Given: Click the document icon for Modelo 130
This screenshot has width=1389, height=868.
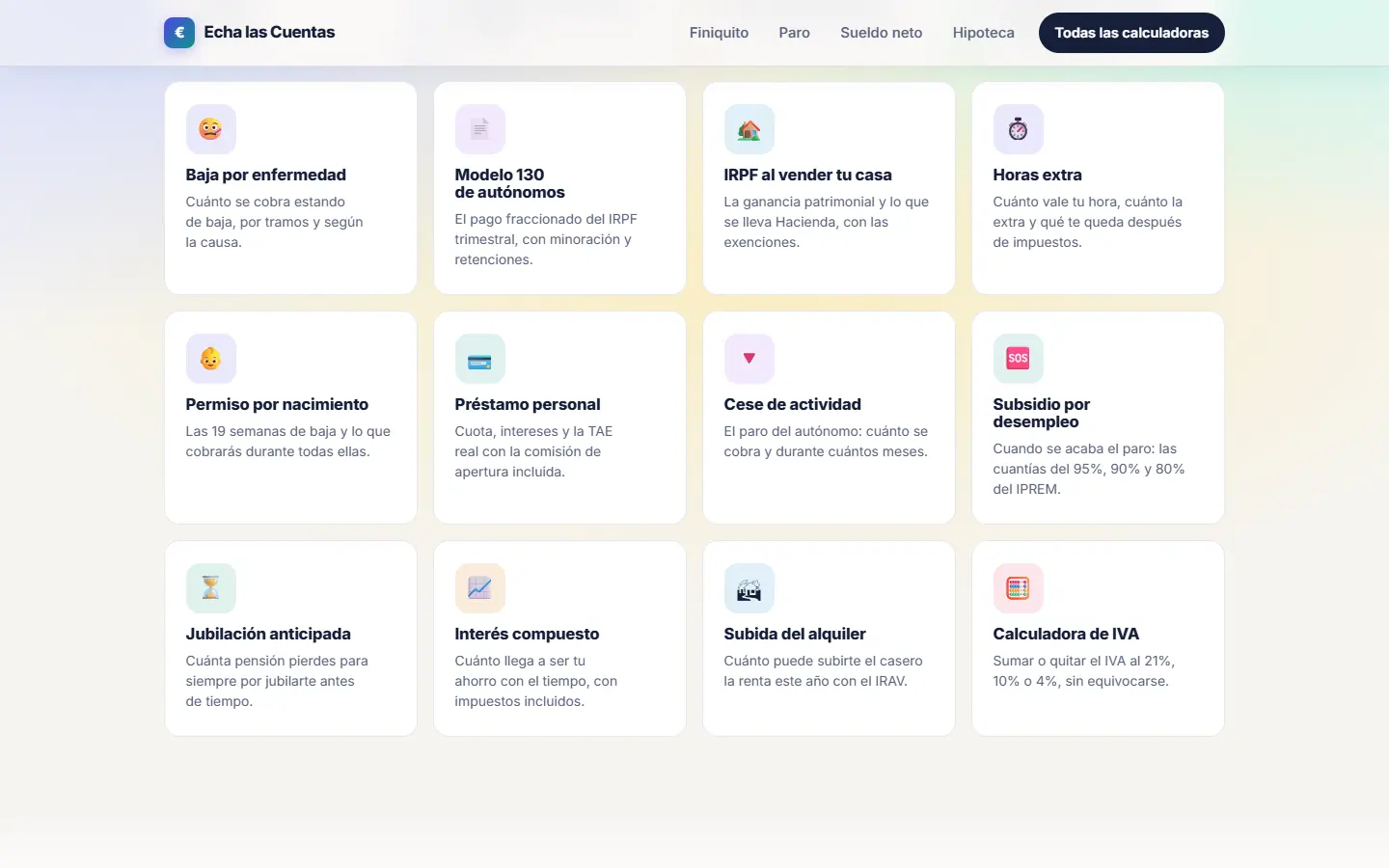Looking at the screenshot, I should pos(480,129).
